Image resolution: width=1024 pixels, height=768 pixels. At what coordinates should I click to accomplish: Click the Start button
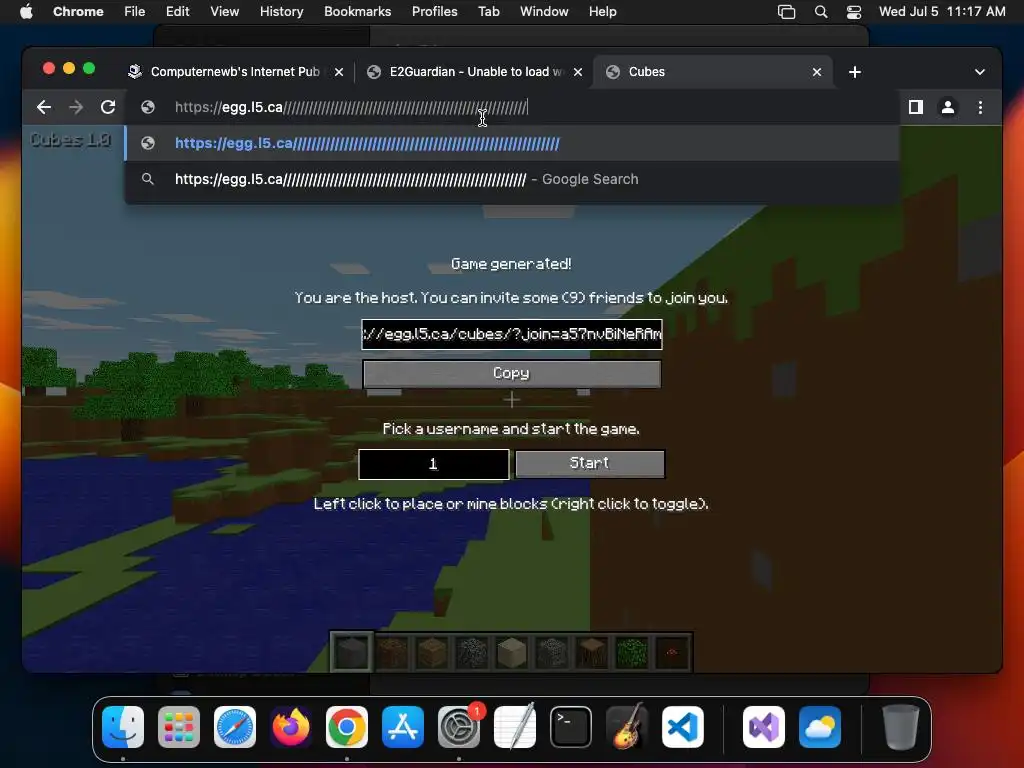pyautogui.click(x=590, y=464)
